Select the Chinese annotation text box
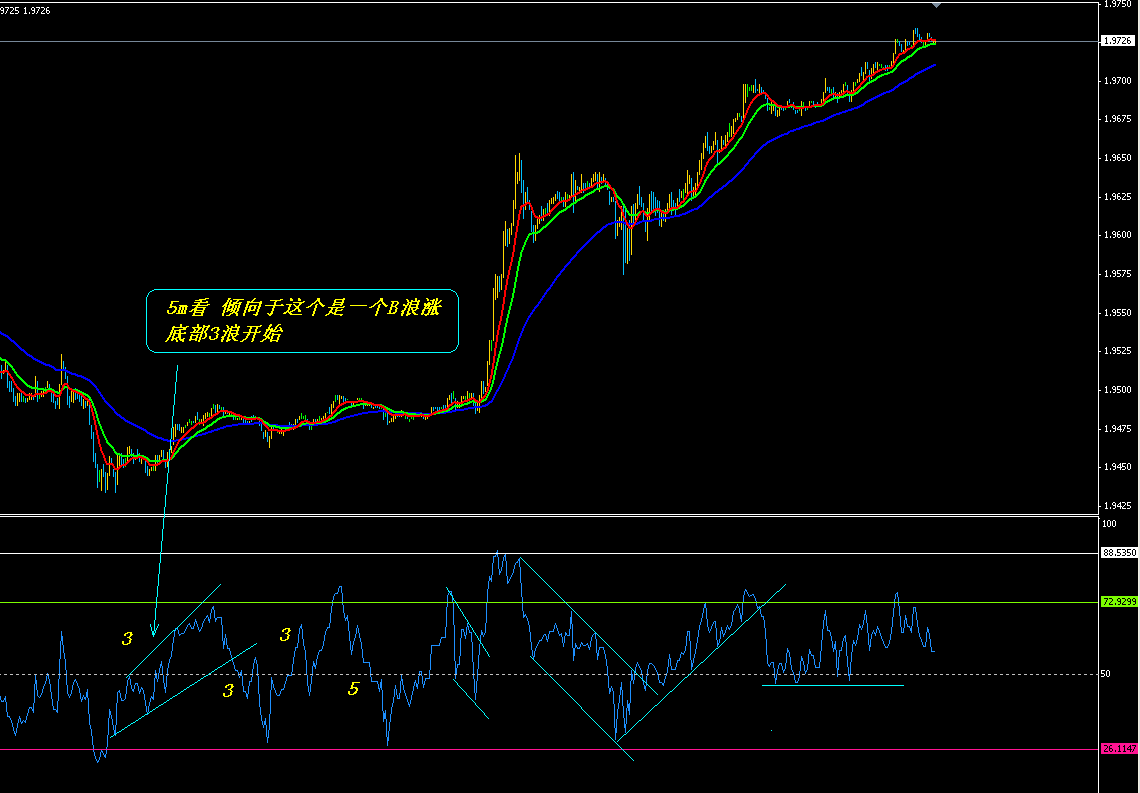 coord(302,321)
